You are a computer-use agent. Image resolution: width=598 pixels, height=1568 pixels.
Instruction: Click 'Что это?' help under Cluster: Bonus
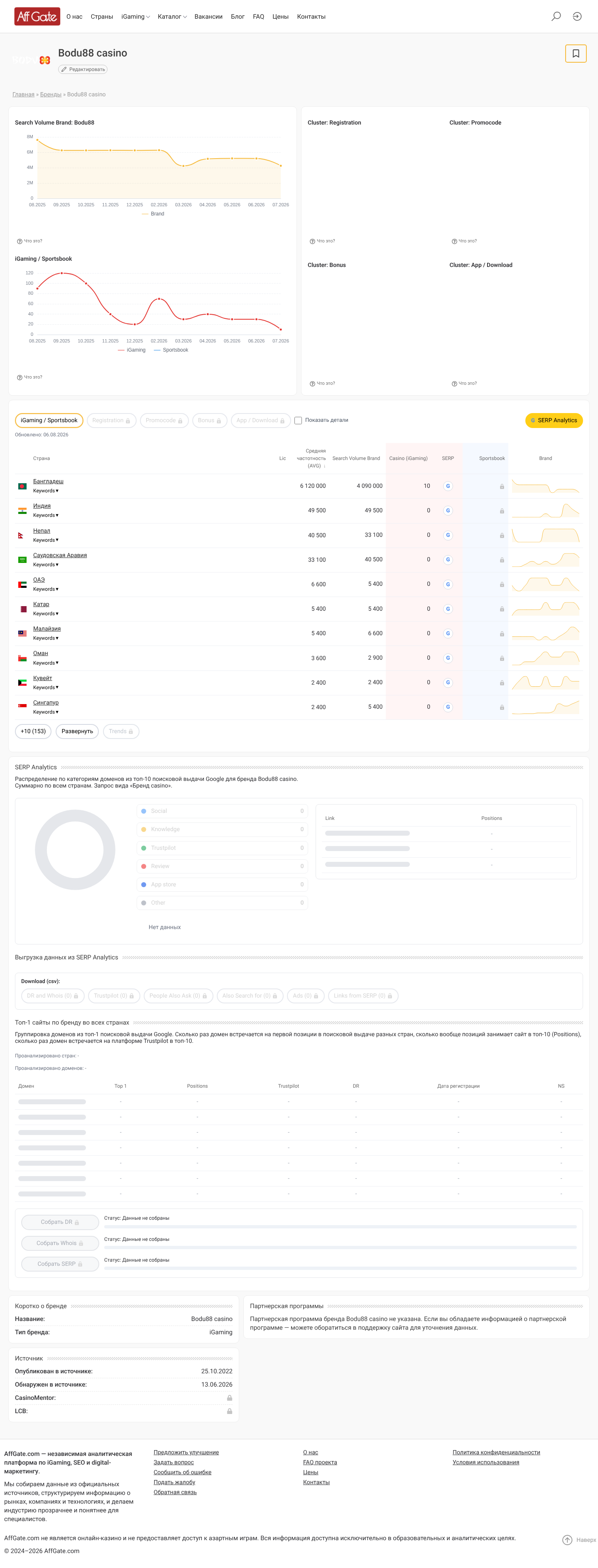[323, 384]
